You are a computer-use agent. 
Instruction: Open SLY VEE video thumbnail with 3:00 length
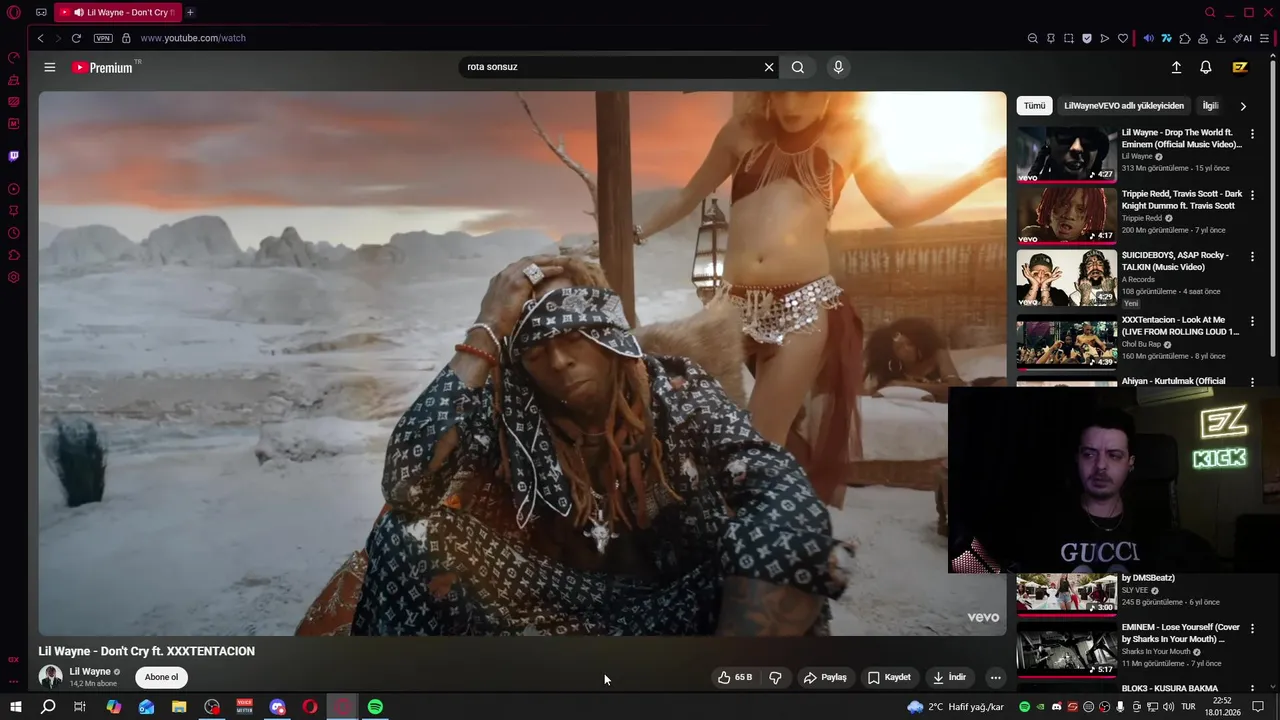(1067, 593)
